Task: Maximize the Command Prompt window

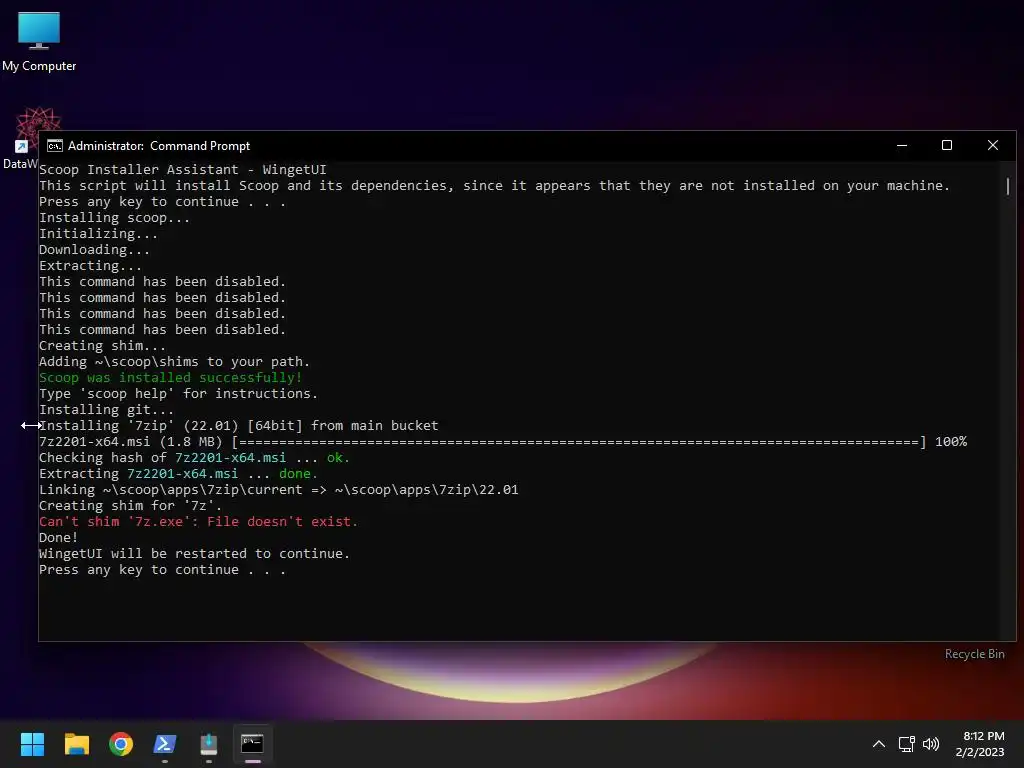Action: [x=947, y=146]
